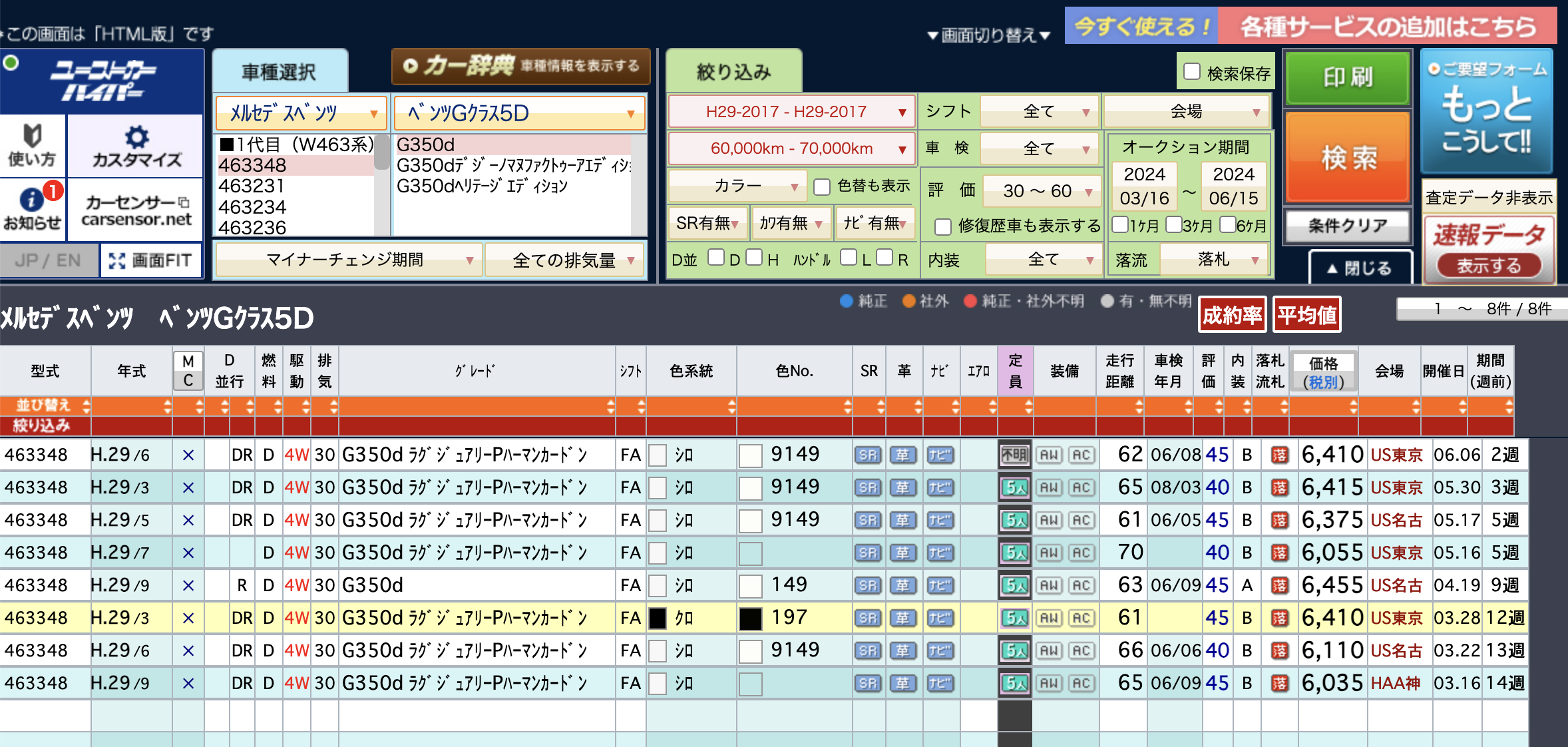Open the お知らせ notification icon

pos(32,208)
